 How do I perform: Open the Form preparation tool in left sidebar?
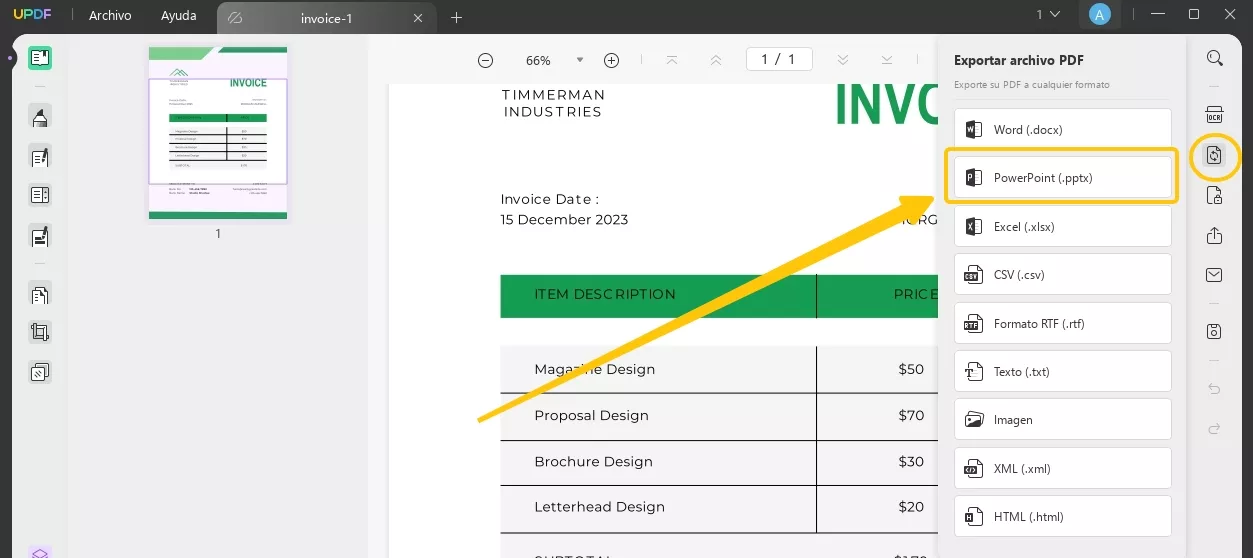pos(40,196)
